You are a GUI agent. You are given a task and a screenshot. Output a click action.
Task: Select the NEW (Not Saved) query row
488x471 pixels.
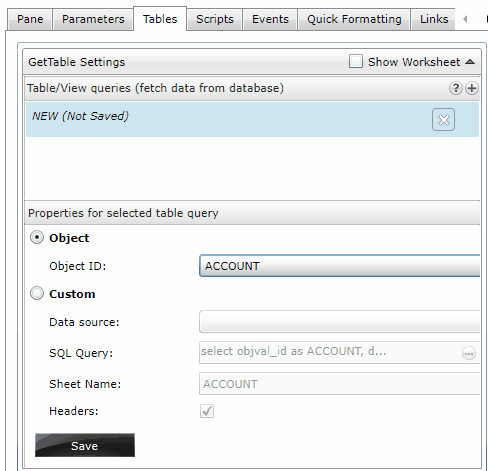tap(252, 120)
